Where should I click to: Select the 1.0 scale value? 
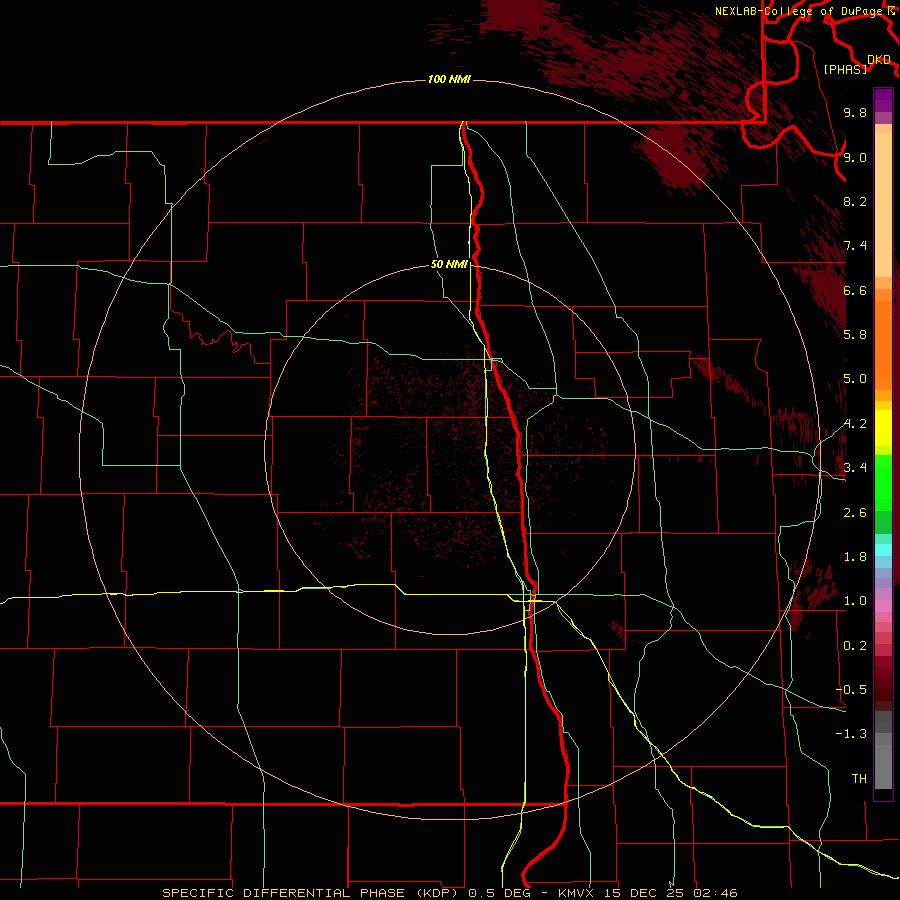click(855, 601)
